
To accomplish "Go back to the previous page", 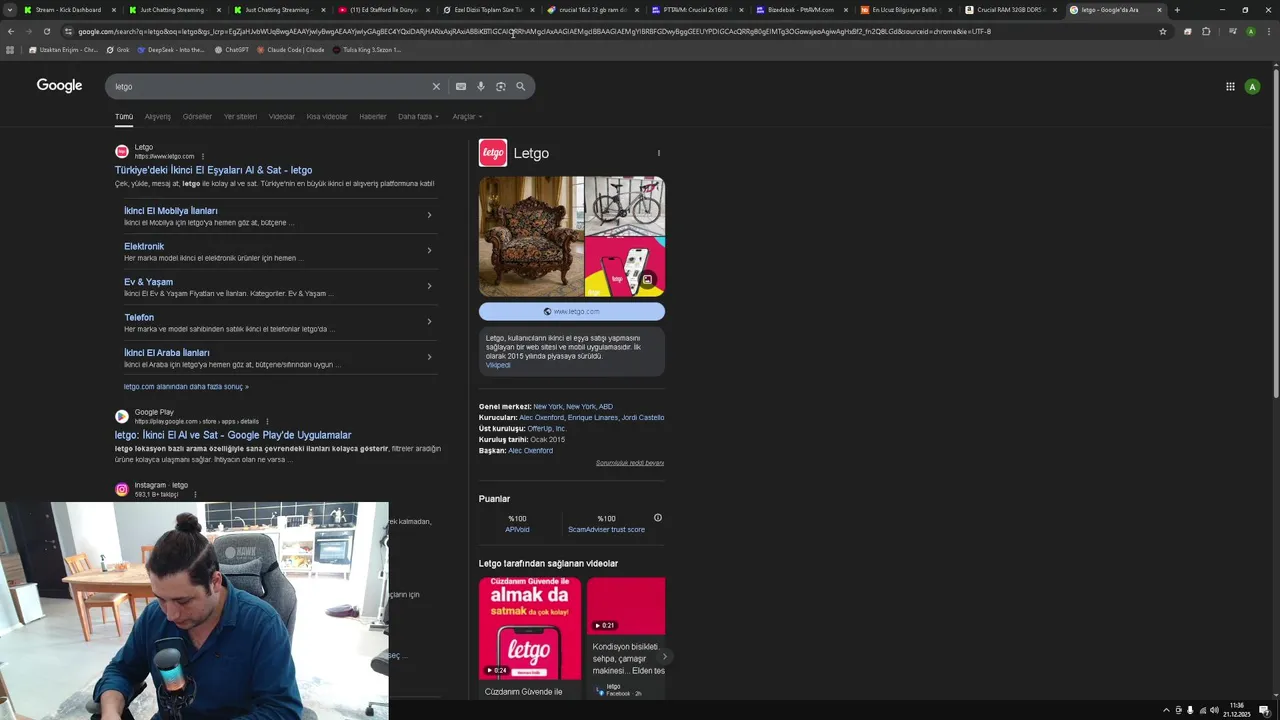I will (11, 31).
